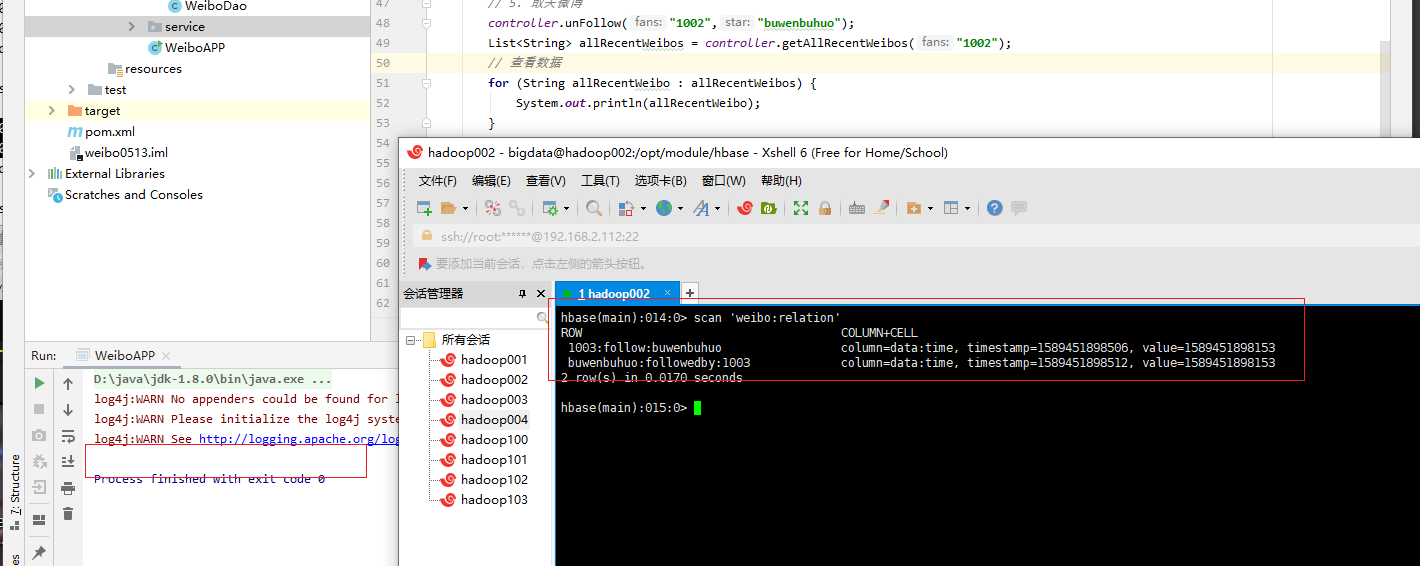The height and width of the screenshot is (566, 1420).
Task: Click down arrow in Run console toolbar
Action: (x=68, y=410)
